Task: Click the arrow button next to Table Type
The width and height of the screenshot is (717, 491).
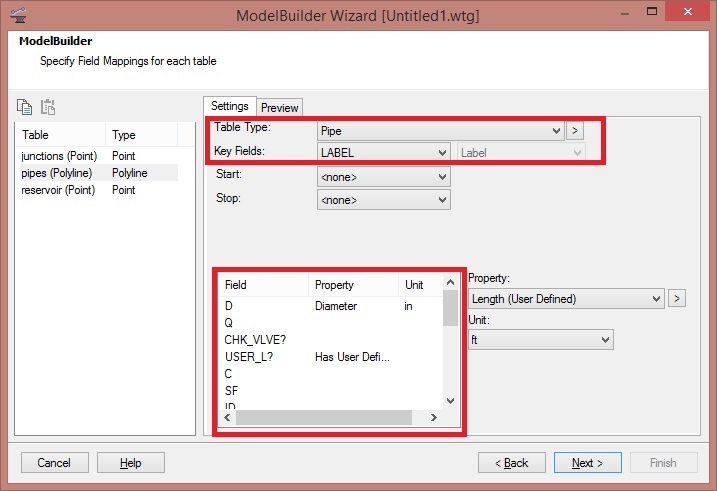Action: coord(575,131)
